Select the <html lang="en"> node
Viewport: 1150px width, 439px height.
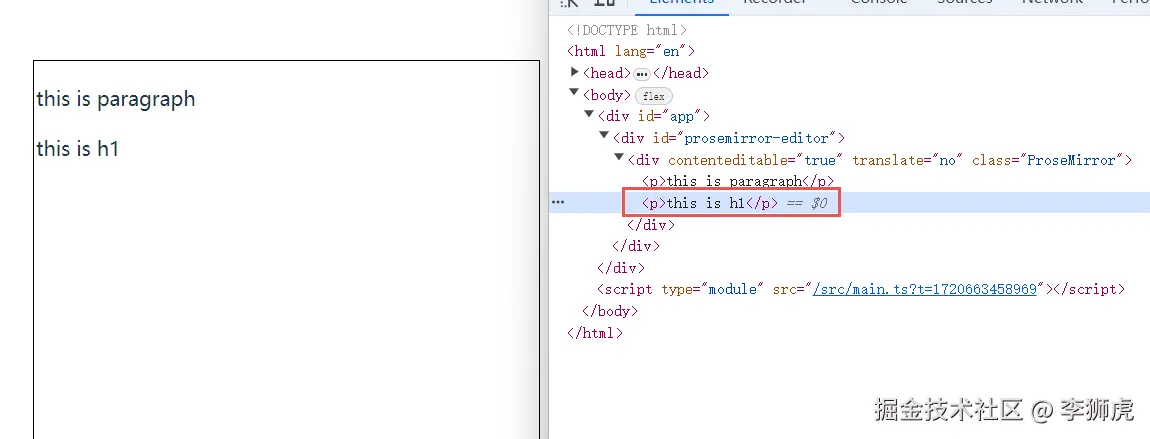631,51
